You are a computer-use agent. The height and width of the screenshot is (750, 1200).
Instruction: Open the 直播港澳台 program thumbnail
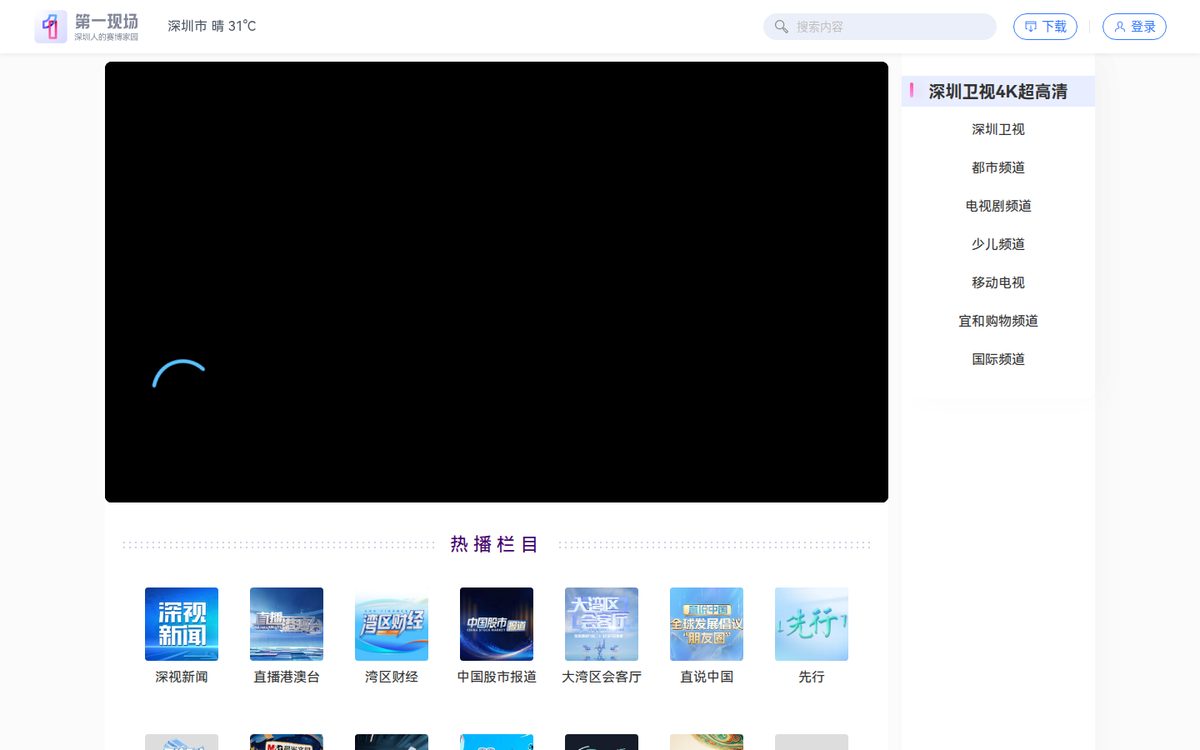(x=286, y=624)
